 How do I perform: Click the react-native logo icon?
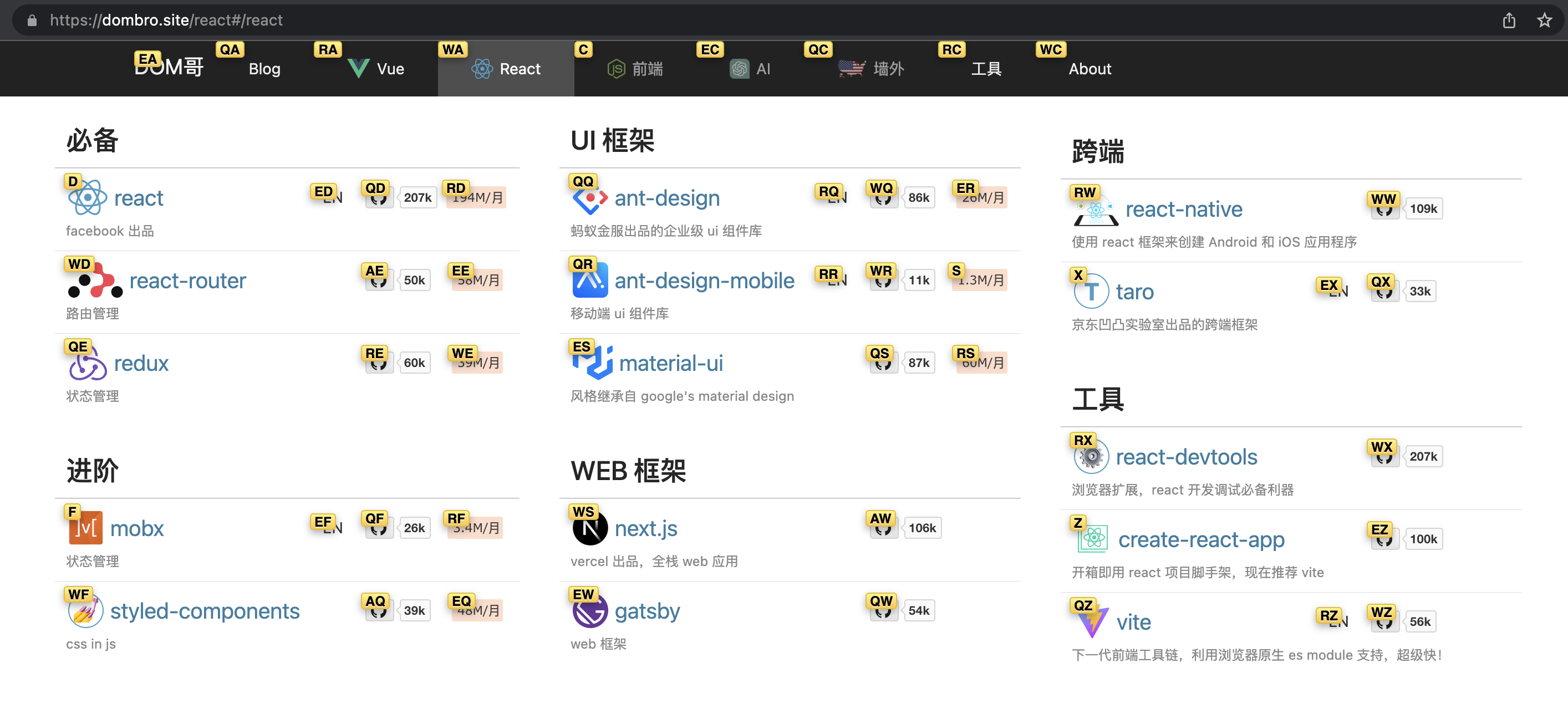1096,210
